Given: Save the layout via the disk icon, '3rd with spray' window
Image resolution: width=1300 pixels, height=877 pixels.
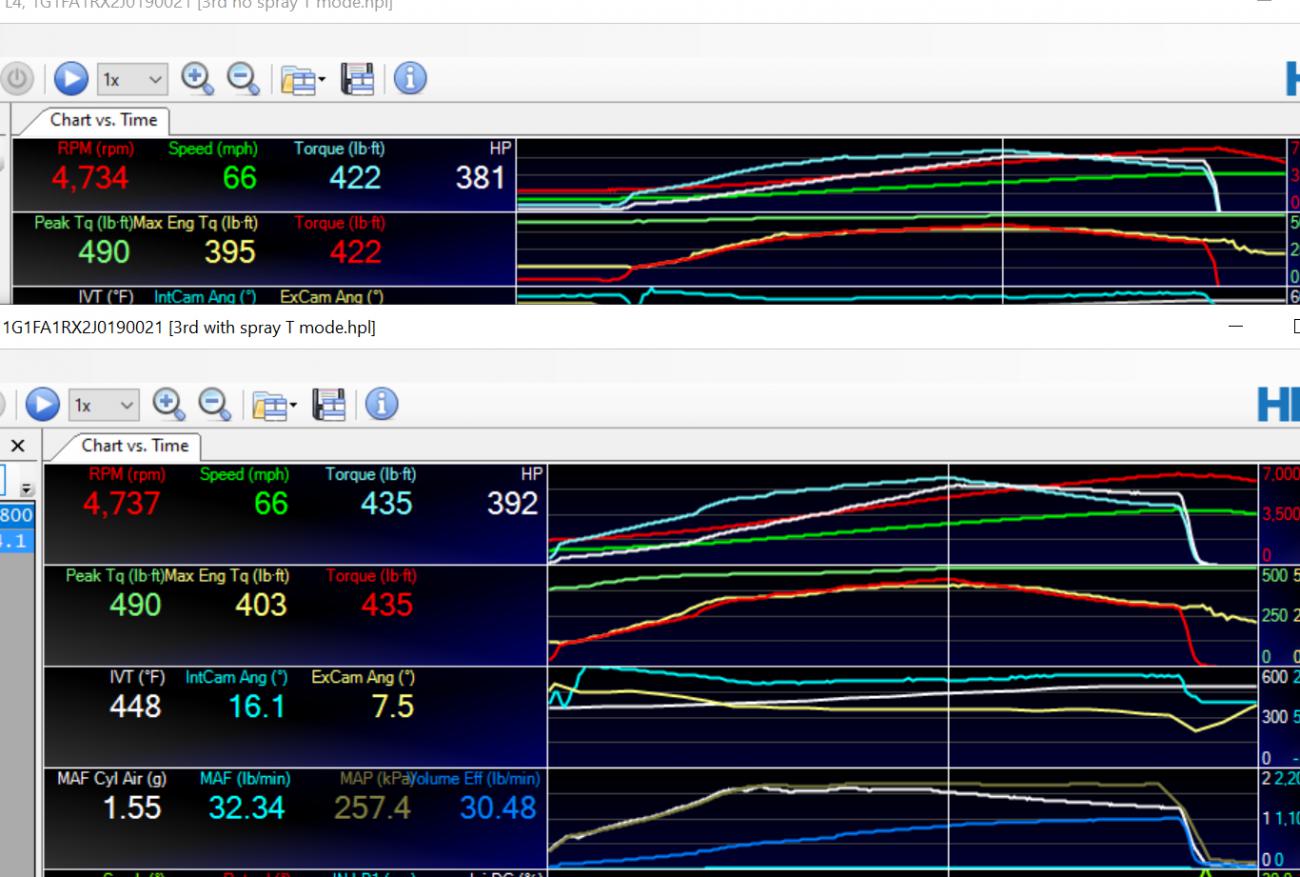Looking at the screenshot, I should point(329,404).
